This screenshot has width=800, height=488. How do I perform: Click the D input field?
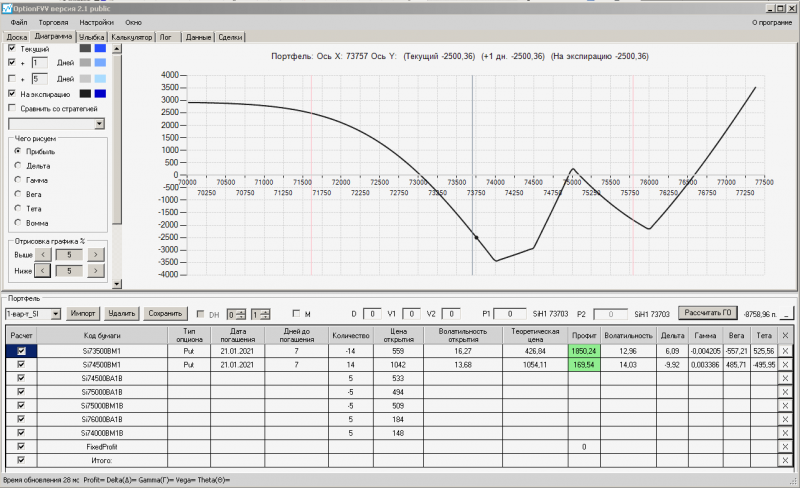tap(372, 314)
